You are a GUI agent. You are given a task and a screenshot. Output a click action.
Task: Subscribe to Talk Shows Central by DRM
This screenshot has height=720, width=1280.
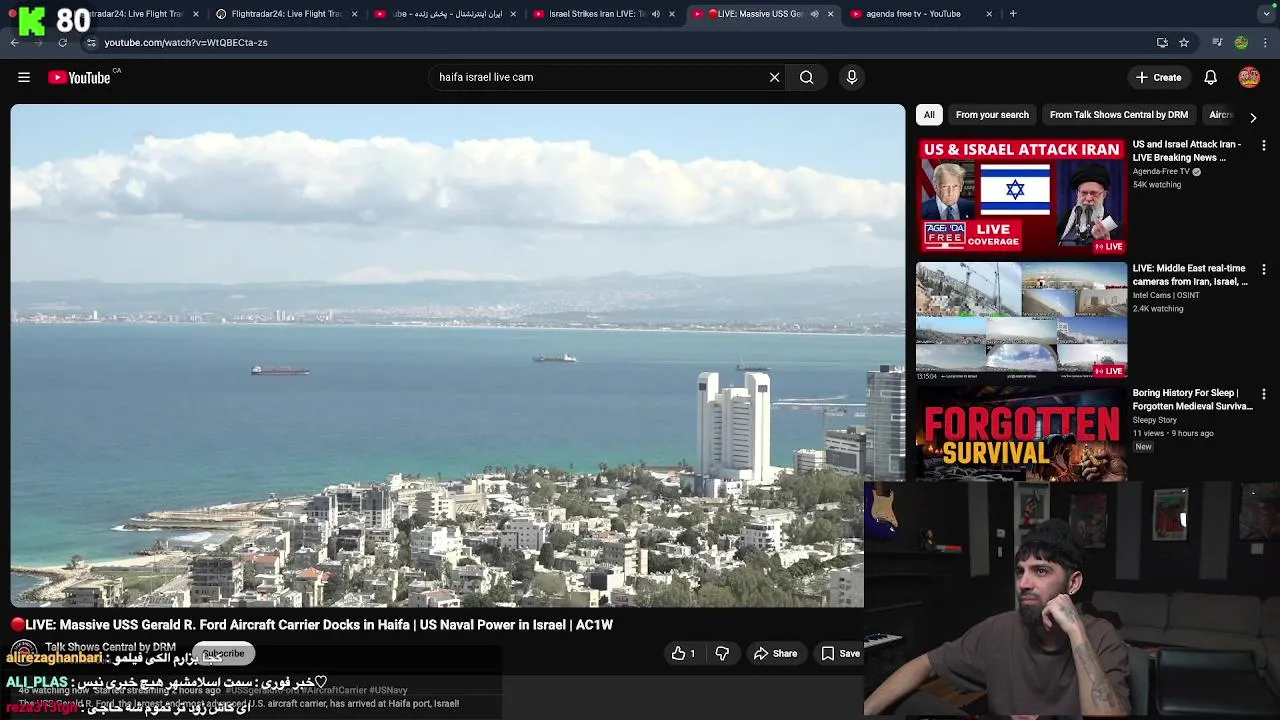223,653
